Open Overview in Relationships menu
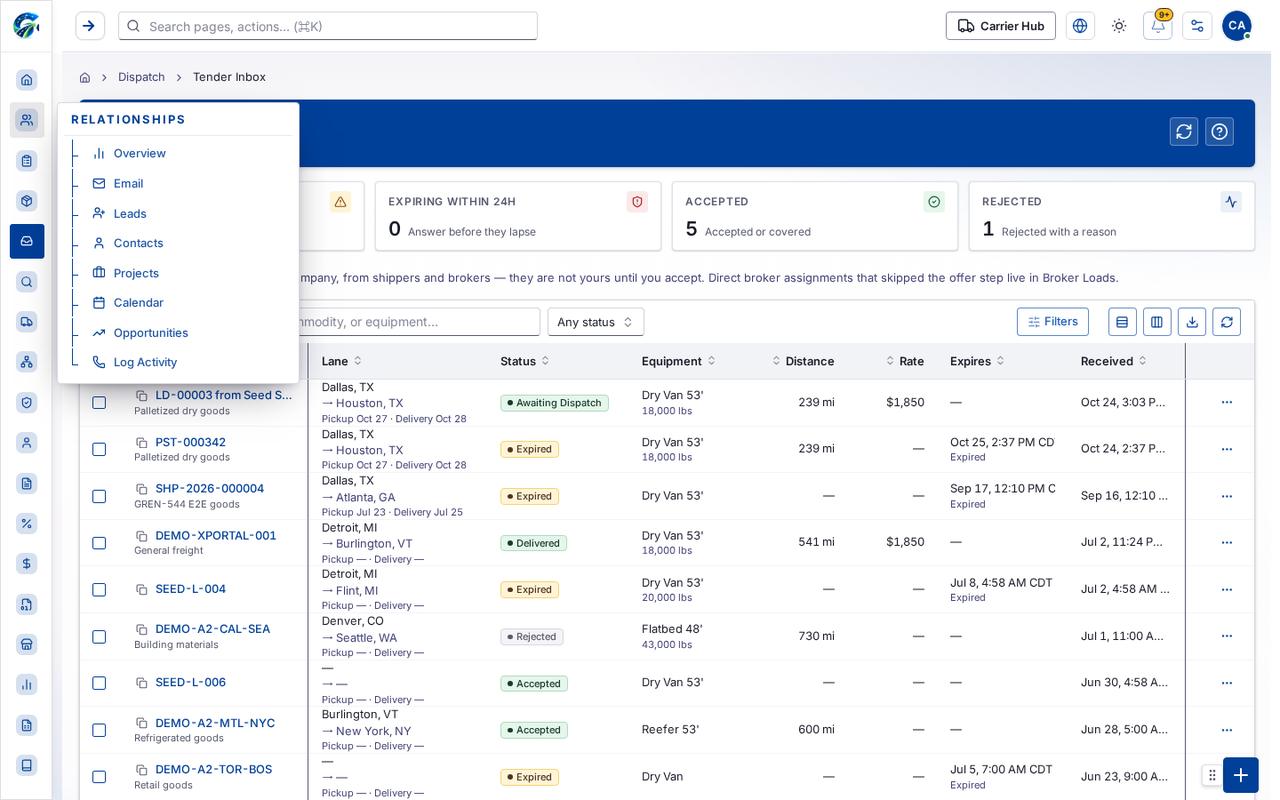1280x800 pixels. tap(139, 153)
